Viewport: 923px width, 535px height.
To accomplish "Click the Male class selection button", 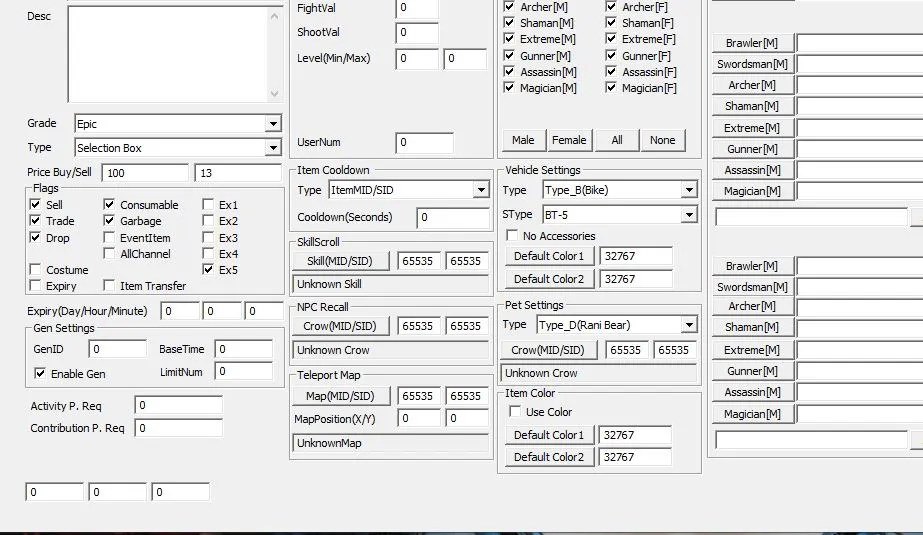I will click(523, 140).
